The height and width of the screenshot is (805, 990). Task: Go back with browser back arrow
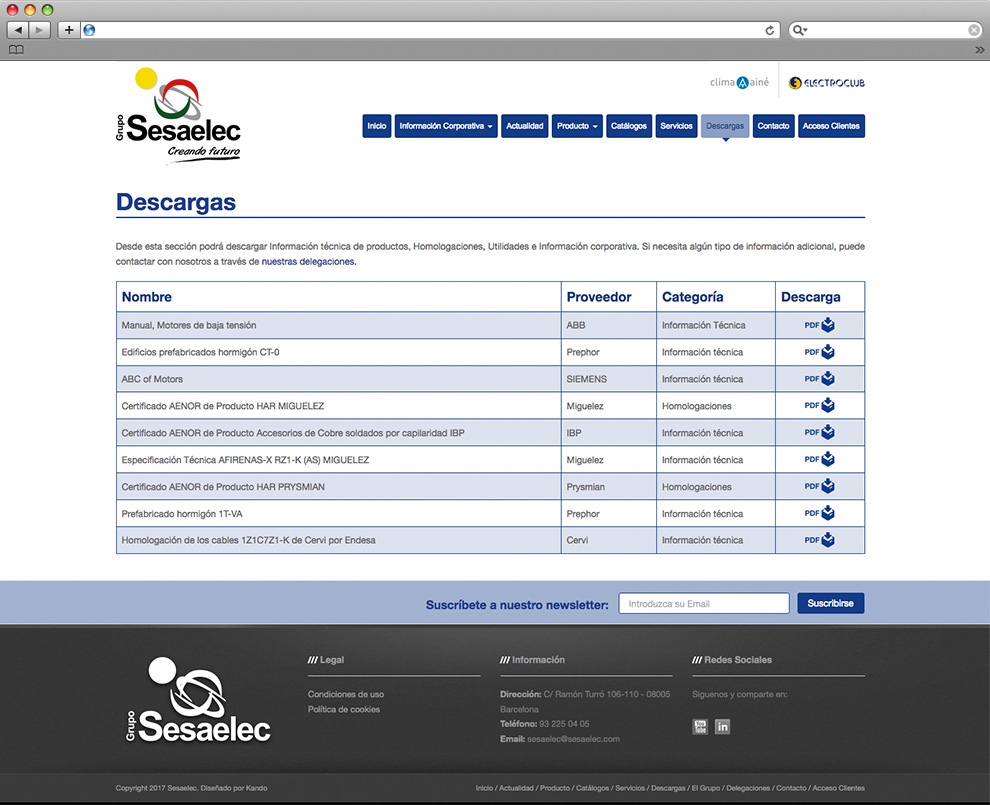click(x=19, y=30)
